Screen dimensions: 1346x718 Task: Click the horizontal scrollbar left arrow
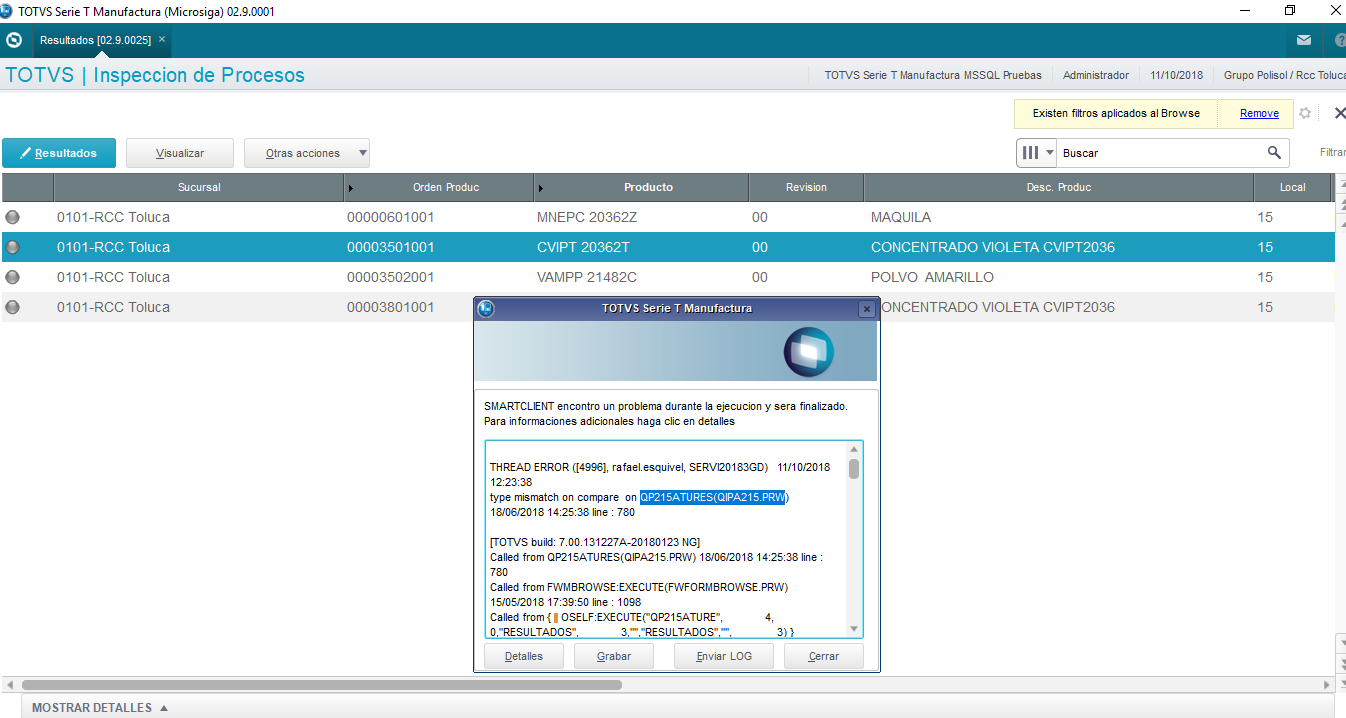9,685
